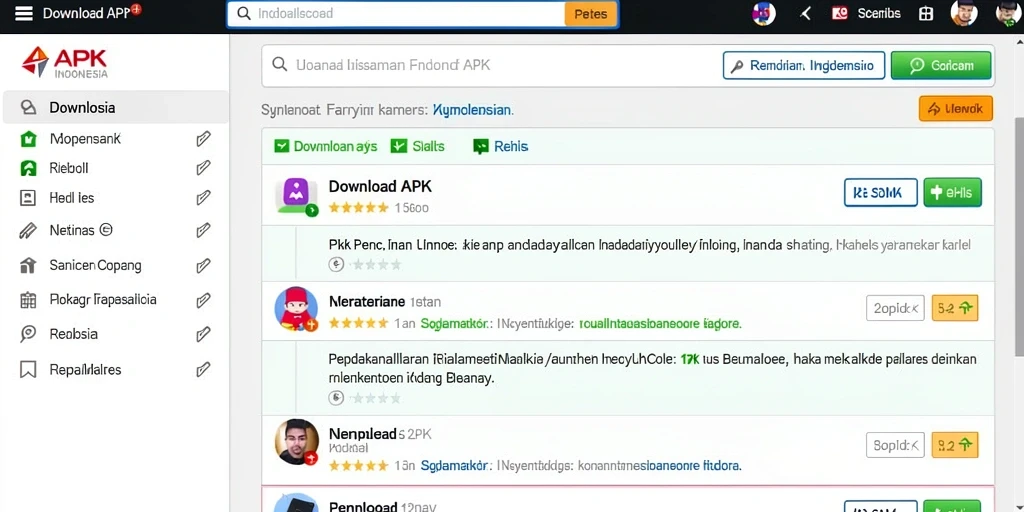Open the hamburger menu icon
Image resolution: width=1024 pixels, height=512 pixels.
pyautogui.click(x=24, y=14)
